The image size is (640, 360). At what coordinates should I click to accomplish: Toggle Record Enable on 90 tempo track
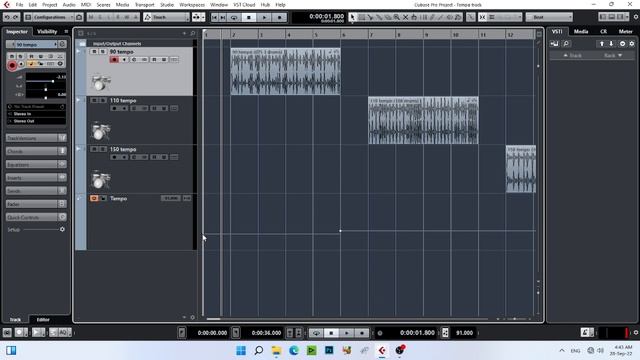pos(114,60)
